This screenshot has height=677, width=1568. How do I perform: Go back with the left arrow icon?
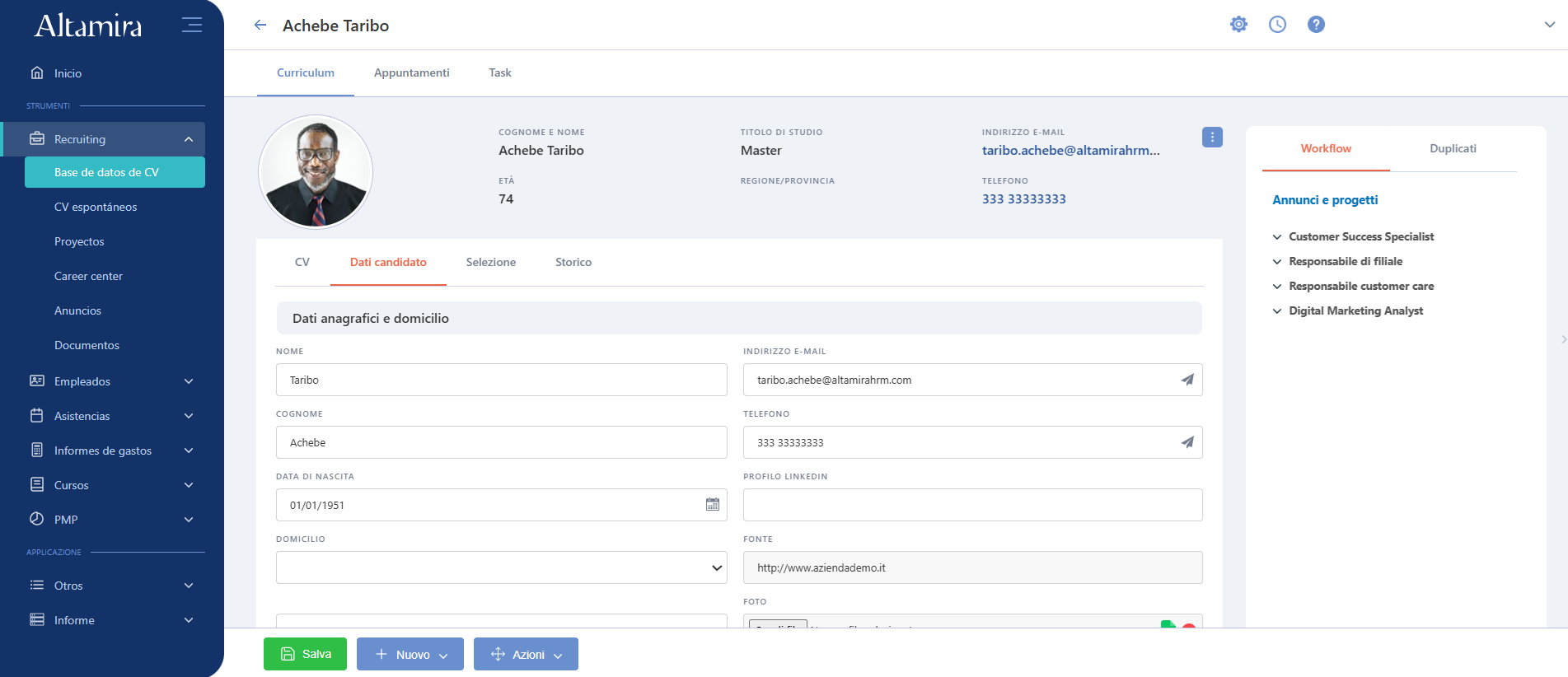(x=260, y=26)
